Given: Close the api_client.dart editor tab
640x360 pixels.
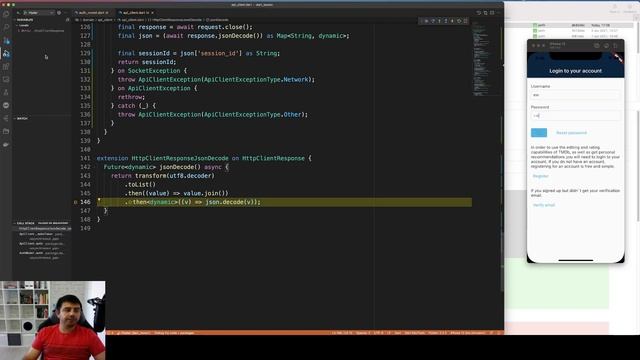Looking at the screenshot, I should coord(152,13).
